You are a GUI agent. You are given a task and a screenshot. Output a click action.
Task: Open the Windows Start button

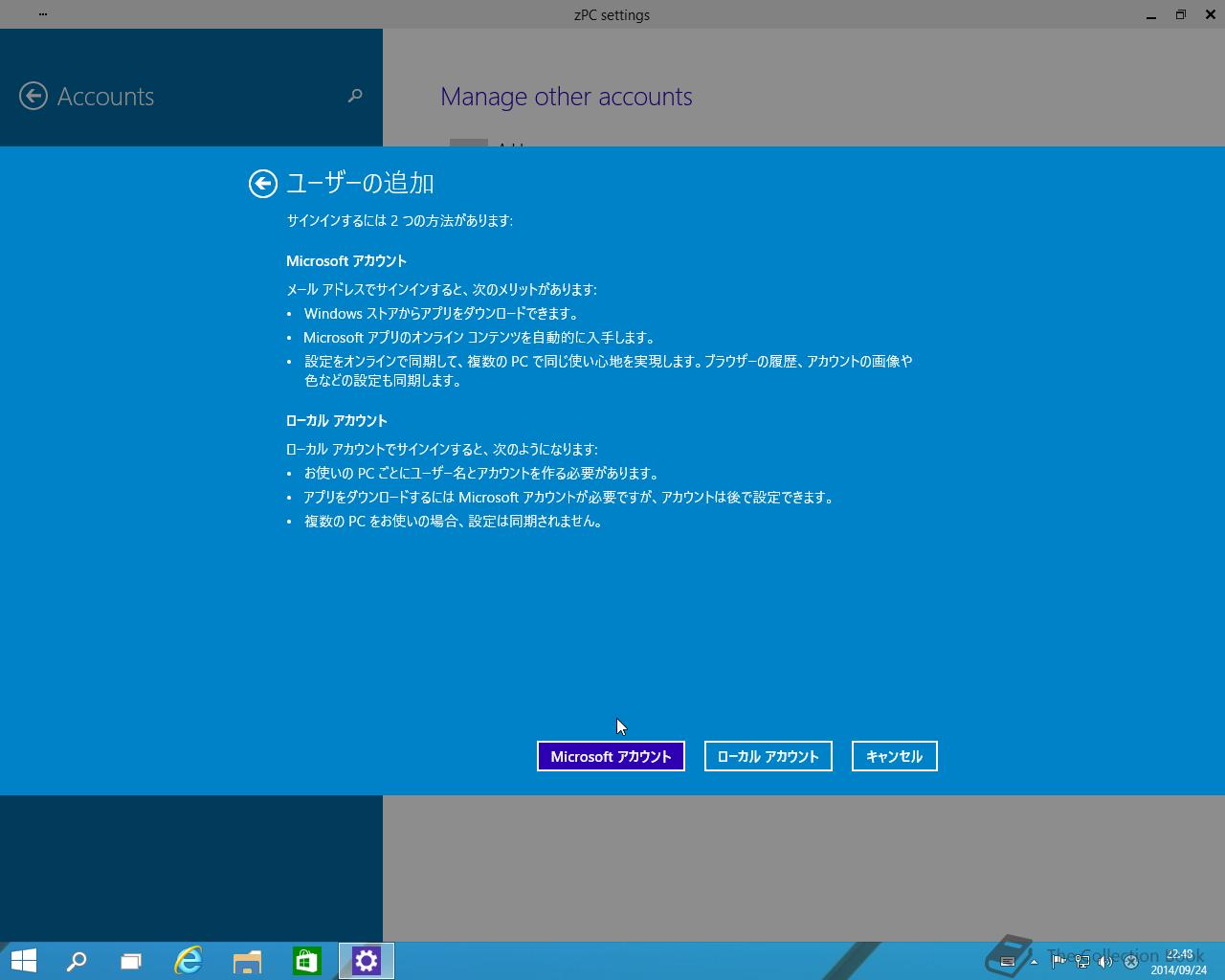click(23, 961)
